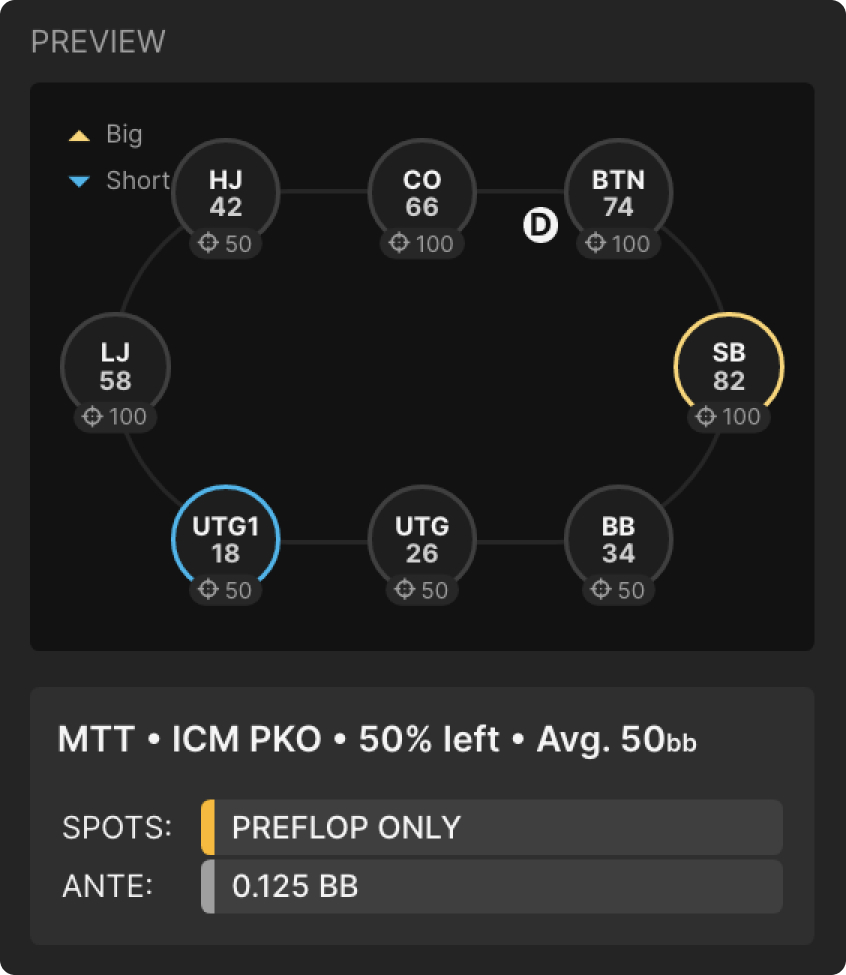The width and height of the screenshot is (846, 975).
Task: Click the bounty icon under BB seat
Action: (x=601, y=590)
